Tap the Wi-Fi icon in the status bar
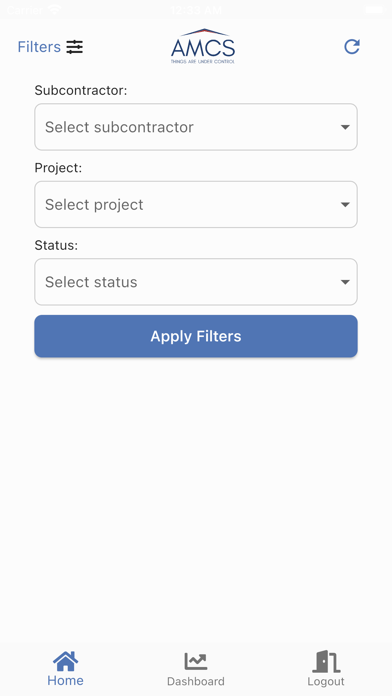The image size is (392, 696). pos(55,9)
